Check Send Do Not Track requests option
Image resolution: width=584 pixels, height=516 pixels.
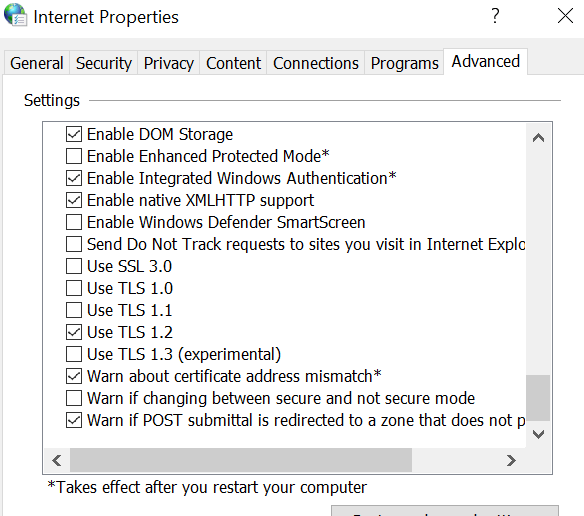pyautogui.click(x=74, y=244)
